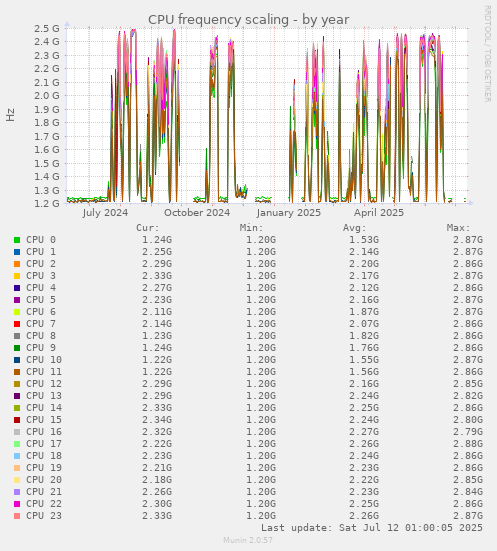
Task: Click the 'Avg:' column header
Action: pos(355,228)
